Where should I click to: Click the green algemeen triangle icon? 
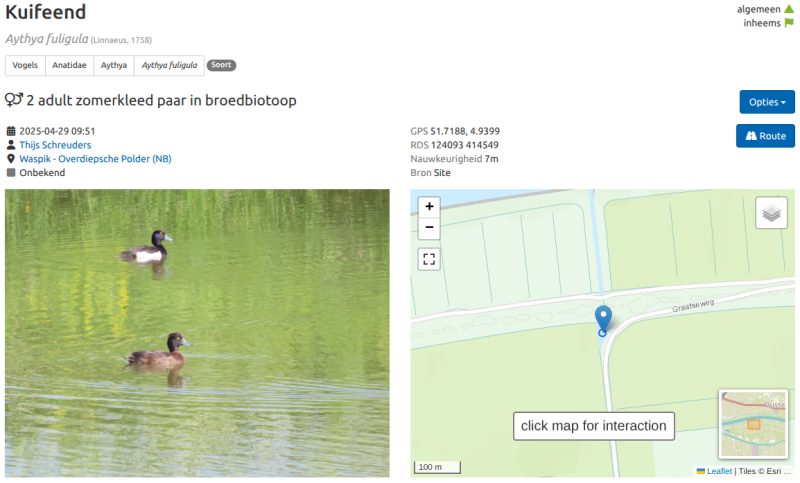tap(789, 9)
